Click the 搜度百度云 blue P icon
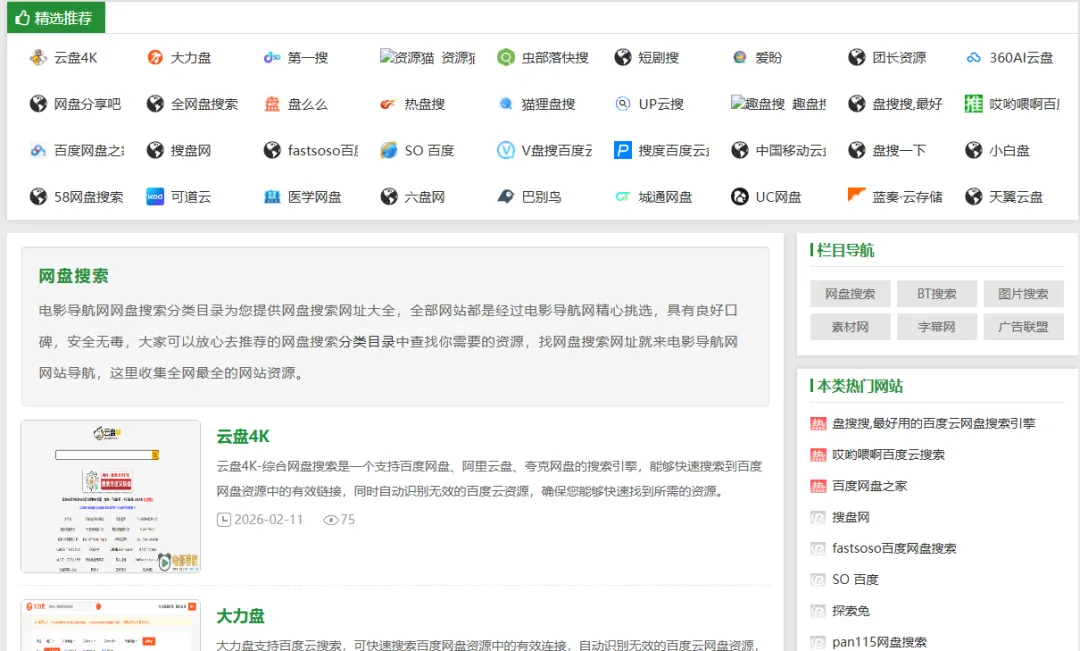 coord(623,150)
